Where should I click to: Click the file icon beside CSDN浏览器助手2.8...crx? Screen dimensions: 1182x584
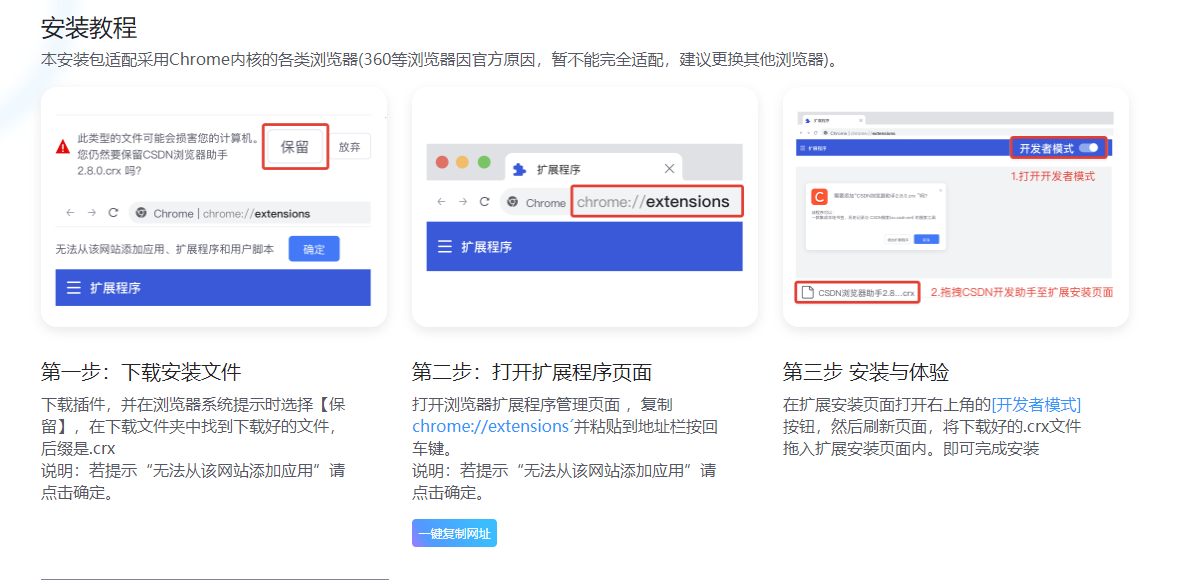807,292
